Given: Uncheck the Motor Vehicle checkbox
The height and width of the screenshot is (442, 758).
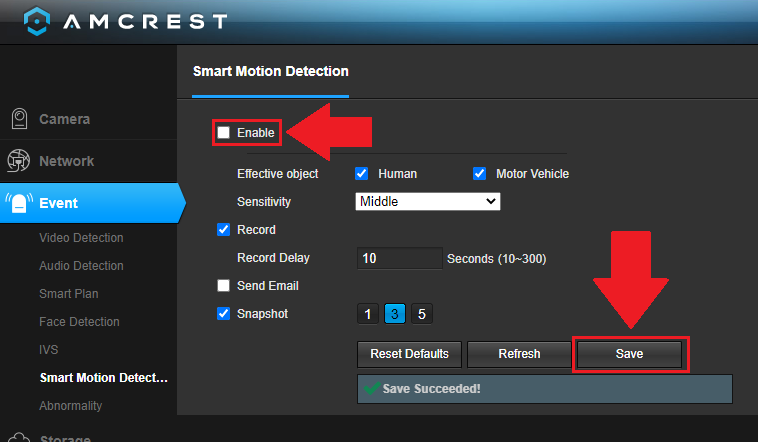Looking at the screenshot, I should pyautogui.click(x=480, y=174).
